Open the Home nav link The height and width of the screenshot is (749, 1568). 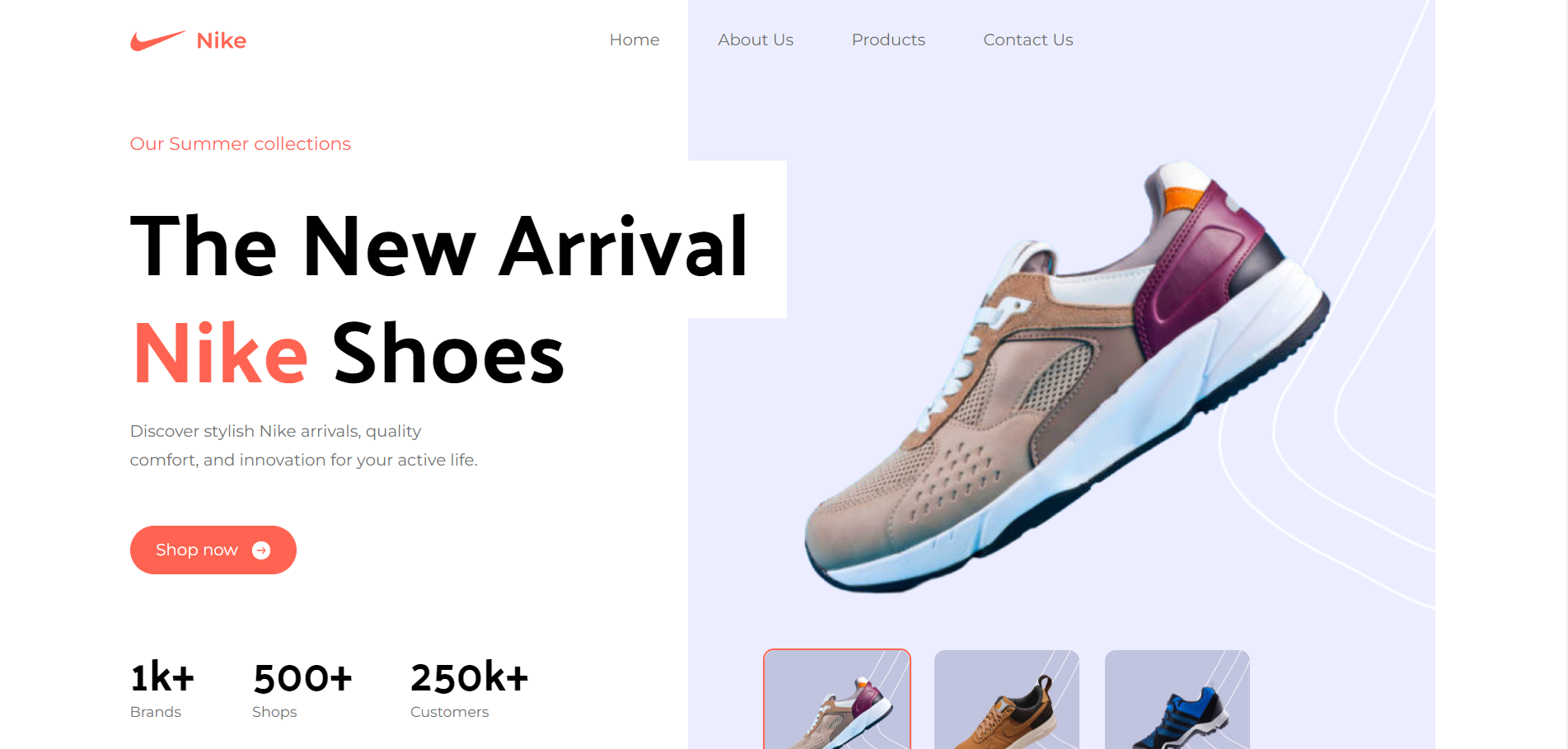634,40
